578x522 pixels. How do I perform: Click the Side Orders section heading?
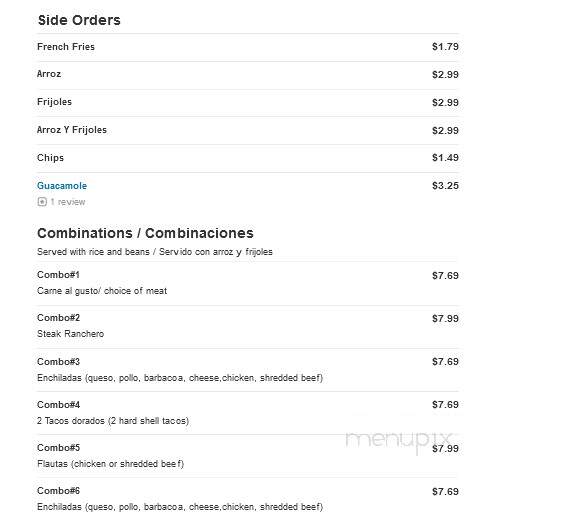point(79,20)
